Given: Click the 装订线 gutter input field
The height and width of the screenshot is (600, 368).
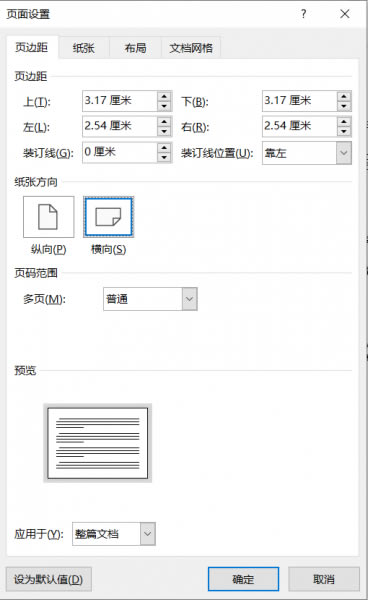Looking at the screenshot, I should click(120, 152).
